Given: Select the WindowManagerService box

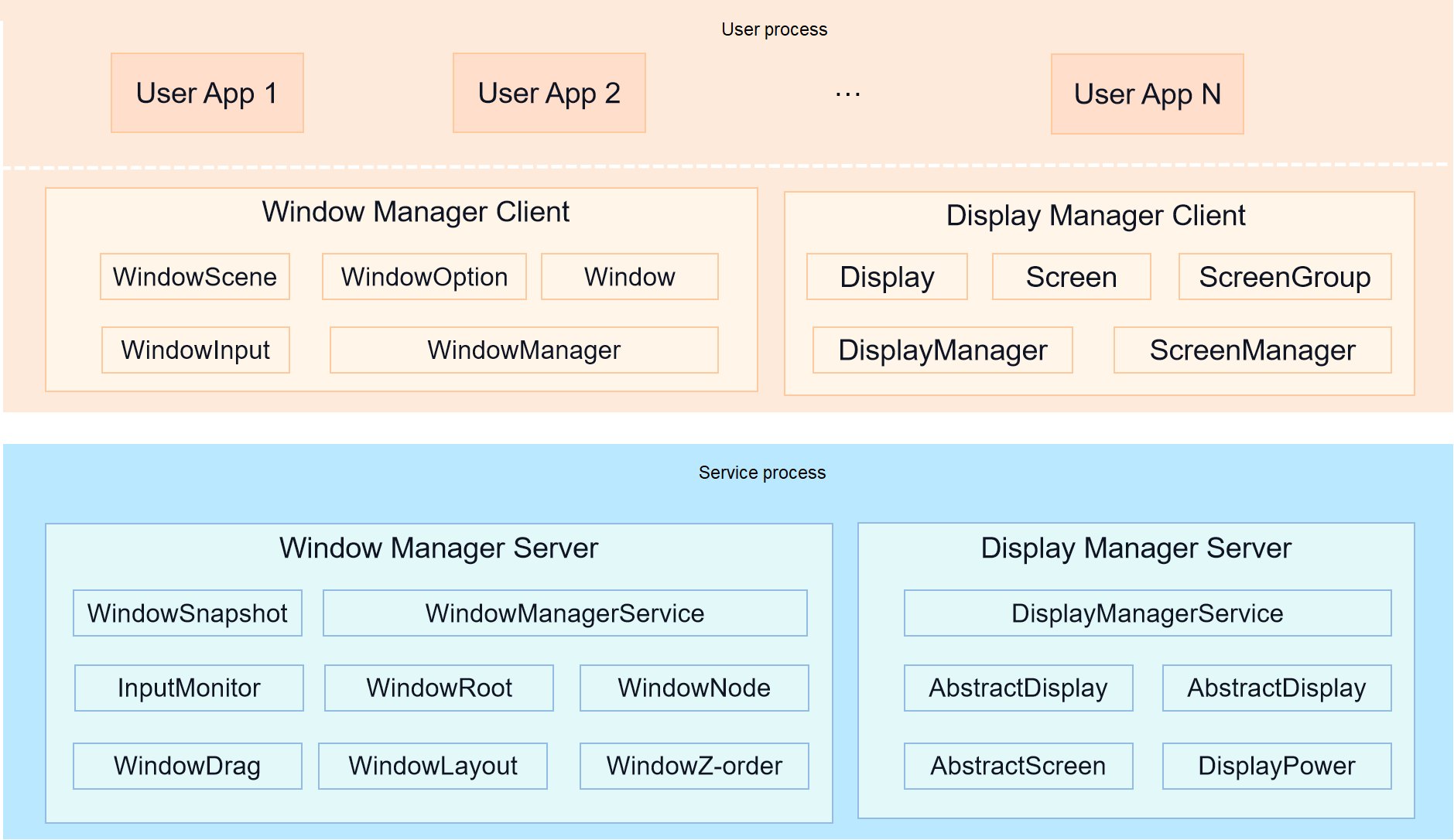Looking at the screenshot, I should point(565,613).
